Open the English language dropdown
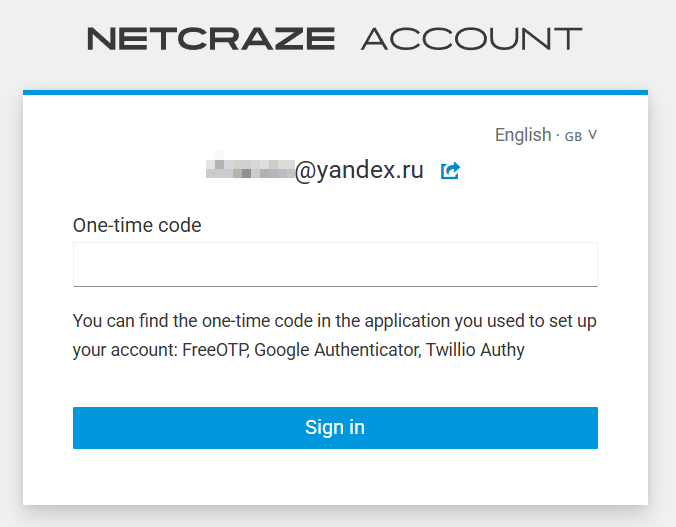 coord(546,135)
